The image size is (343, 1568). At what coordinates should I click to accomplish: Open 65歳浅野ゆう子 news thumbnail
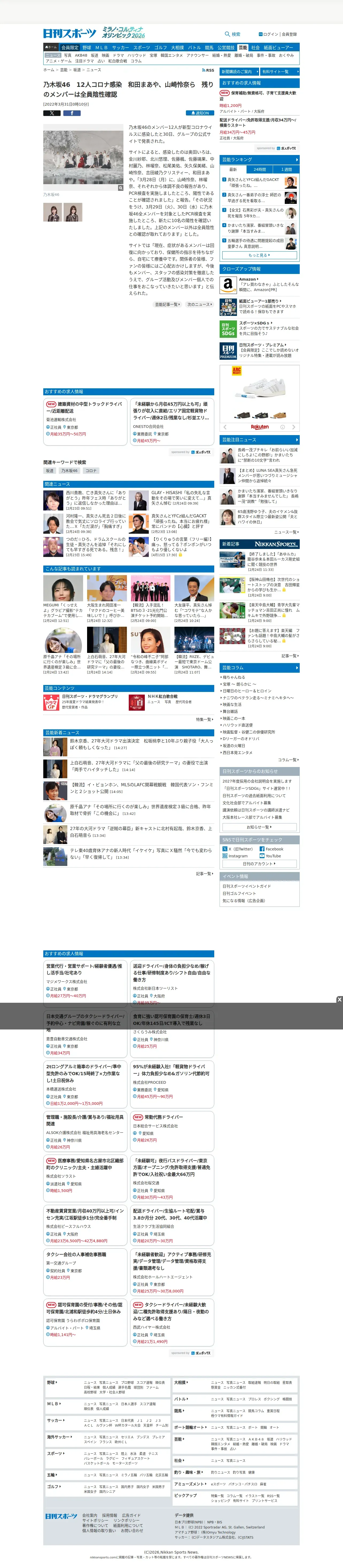[x=227, y=517]
